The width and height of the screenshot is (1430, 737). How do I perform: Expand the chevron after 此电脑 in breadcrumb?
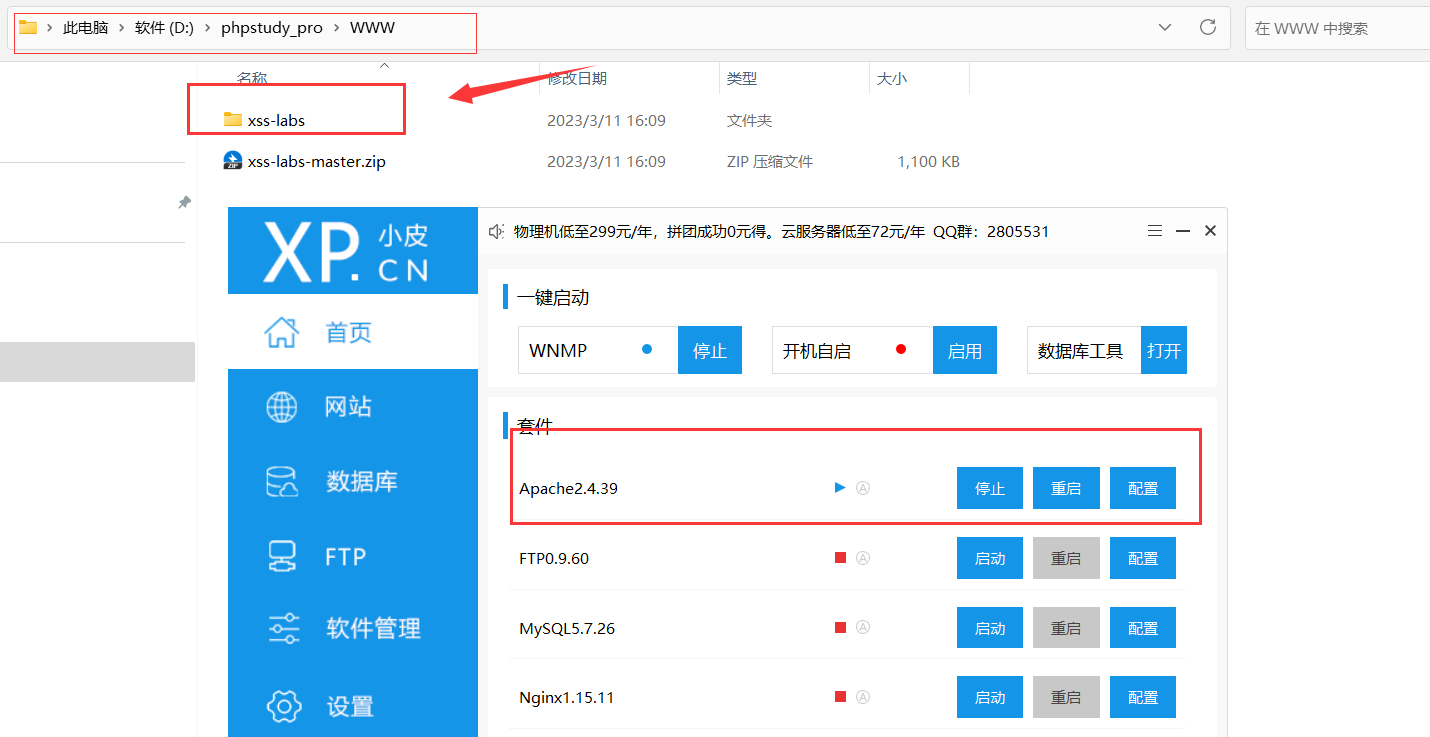(x=122, y=28)
